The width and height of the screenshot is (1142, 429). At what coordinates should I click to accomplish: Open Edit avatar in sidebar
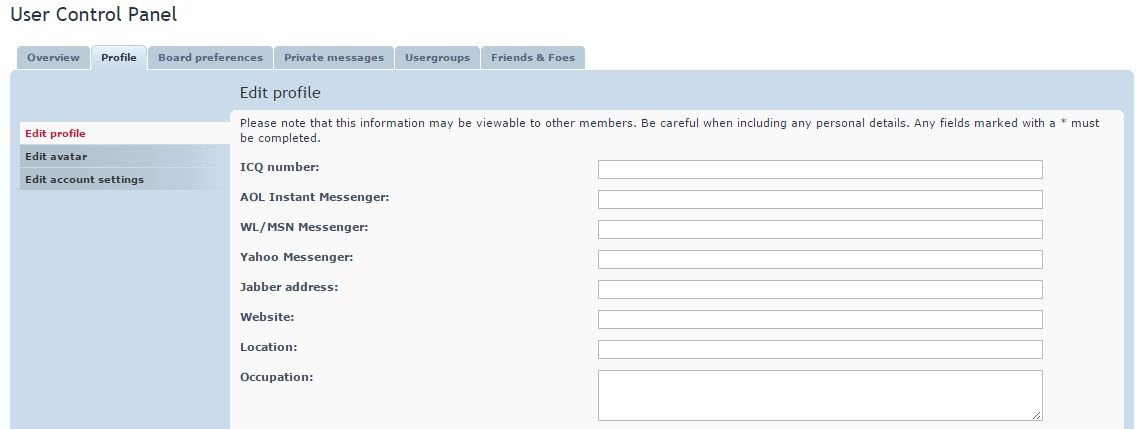[x=125, y=156]
